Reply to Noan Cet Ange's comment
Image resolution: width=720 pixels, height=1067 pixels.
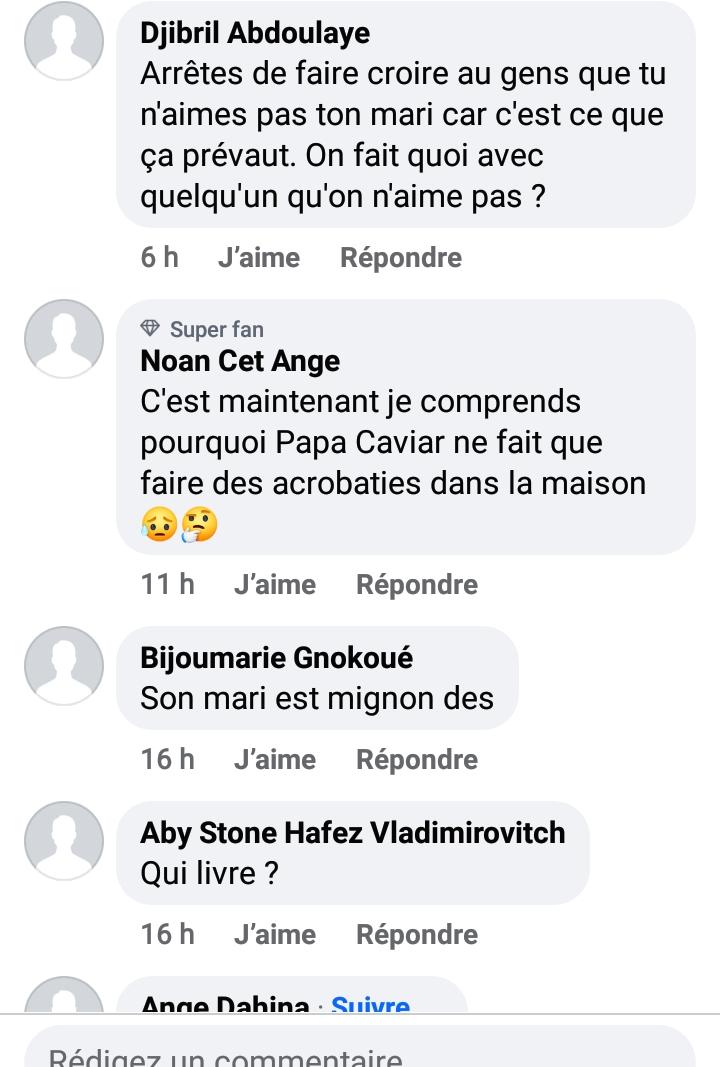pyautogui.click(x=416, y=585)
